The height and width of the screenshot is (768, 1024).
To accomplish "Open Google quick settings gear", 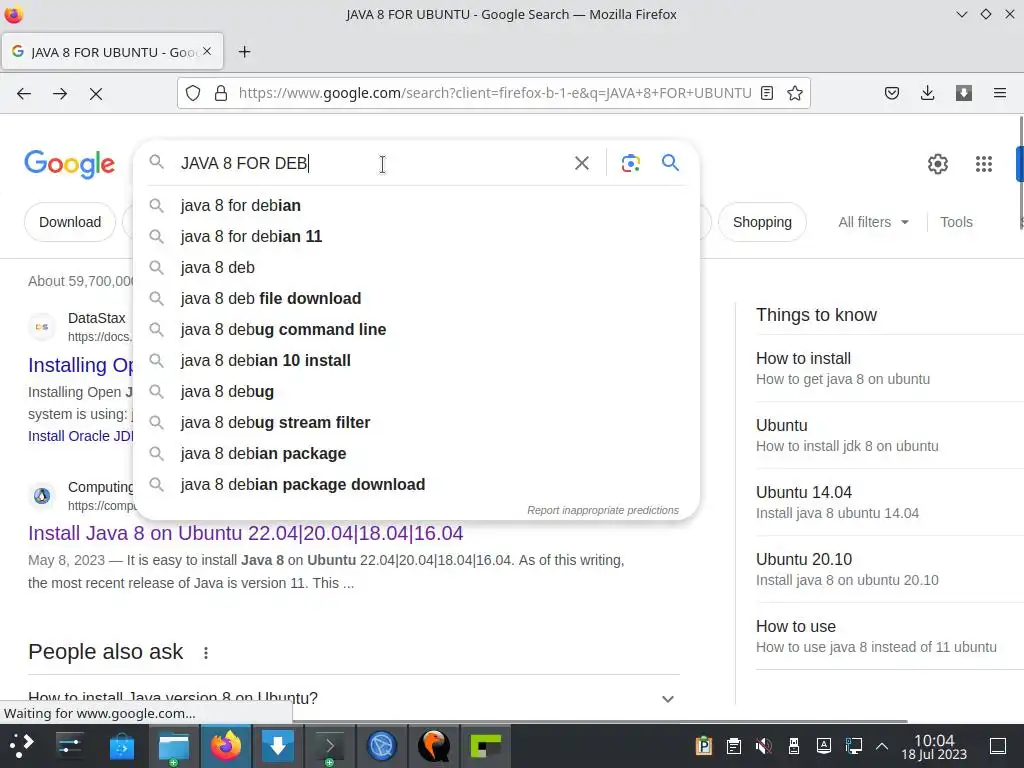I will [x=938, y=164].
